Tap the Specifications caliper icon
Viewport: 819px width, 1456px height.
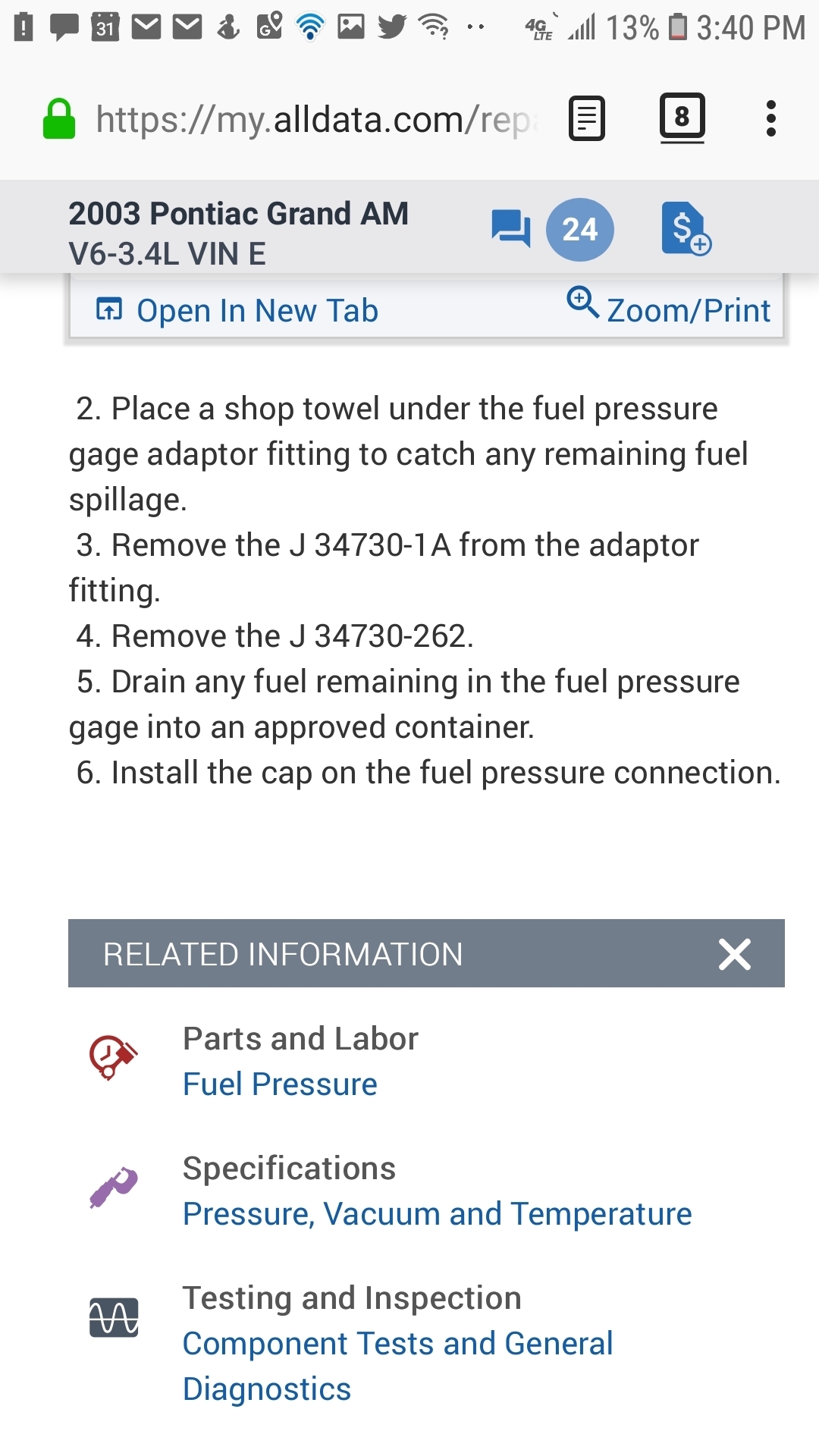pyautogui.click(x=114, y=1187)
